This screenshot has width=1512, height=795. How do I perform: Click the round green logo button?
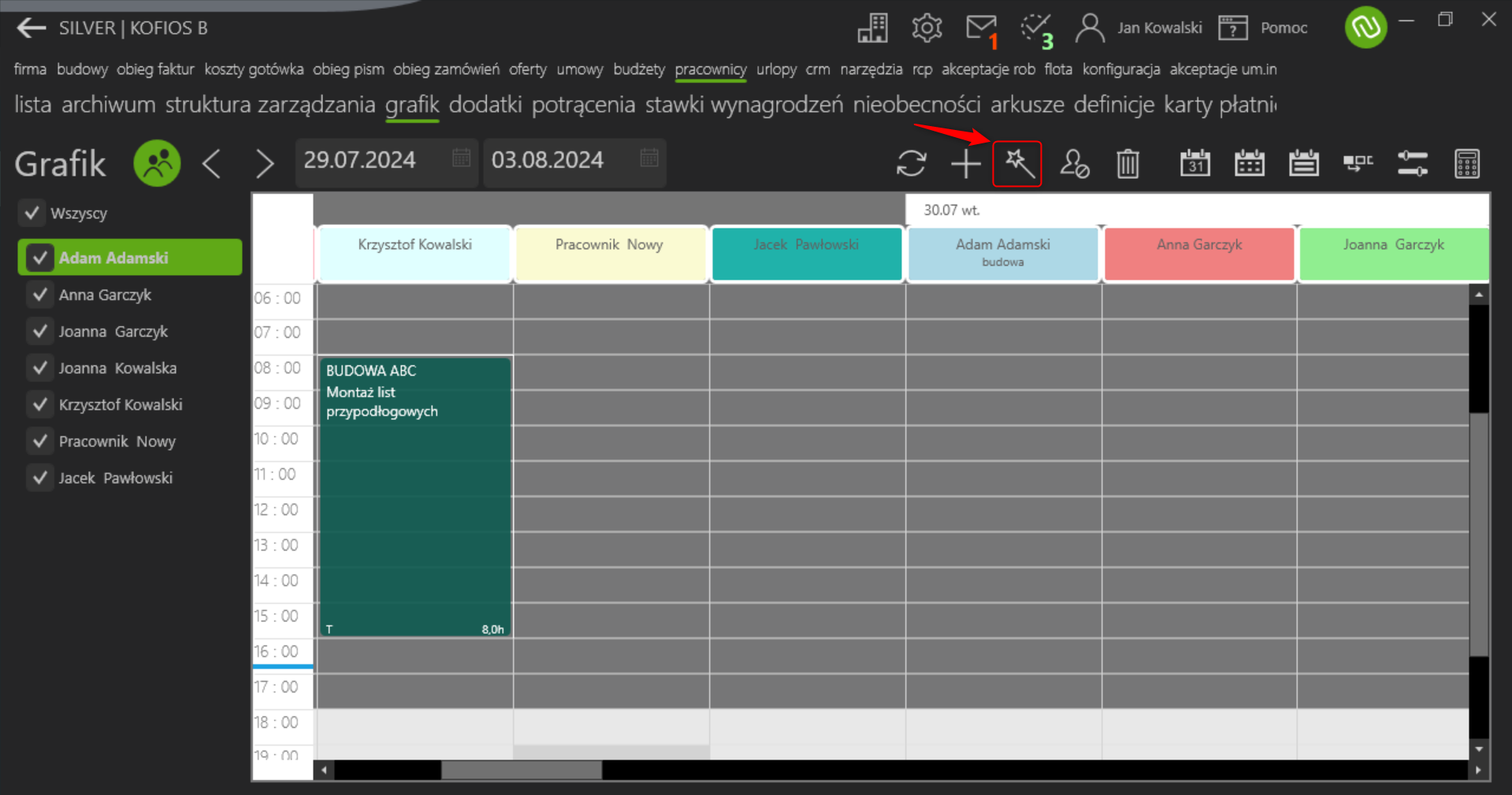(x=1365, y=27)
